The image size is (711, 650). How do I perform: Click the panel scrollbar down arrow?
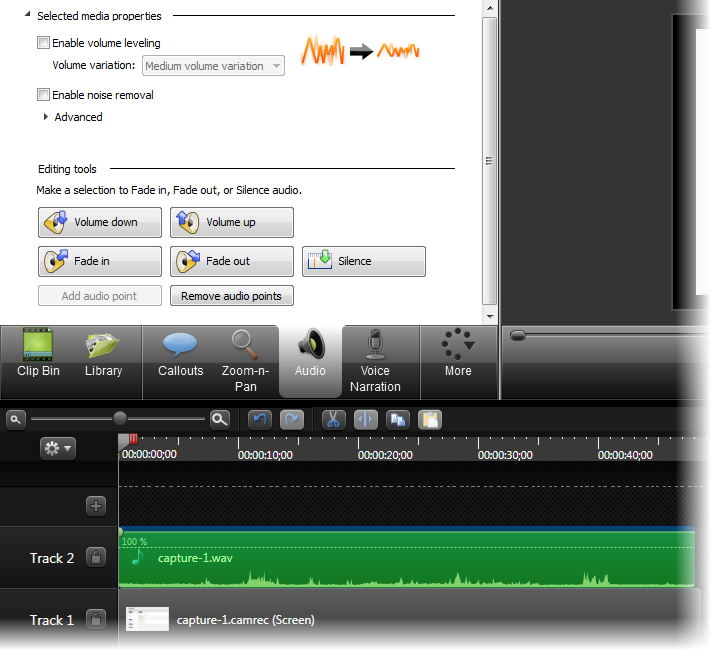pyautogui.click(x=490, y=317)
